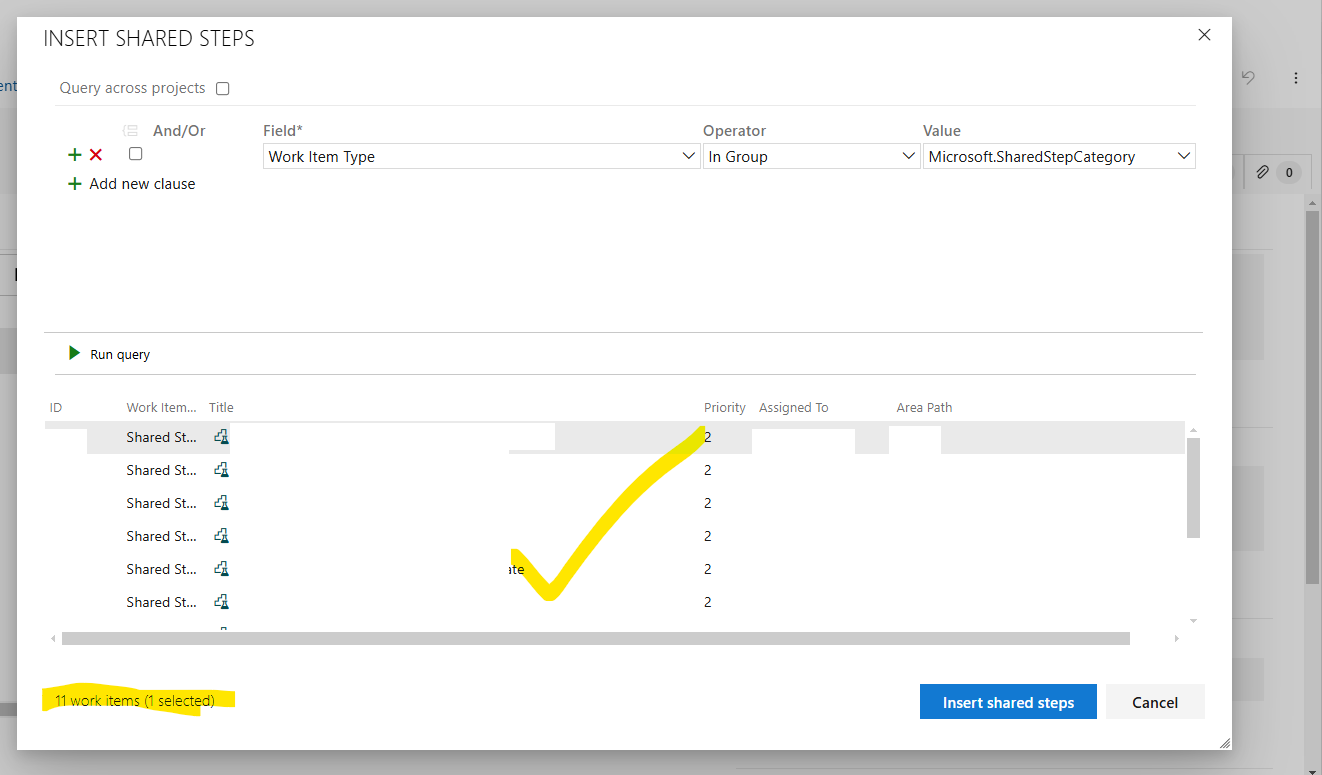Cancel the Insert Shared Steps dialog
The image size is (1322, 775).
click(x=1155, y=702)
